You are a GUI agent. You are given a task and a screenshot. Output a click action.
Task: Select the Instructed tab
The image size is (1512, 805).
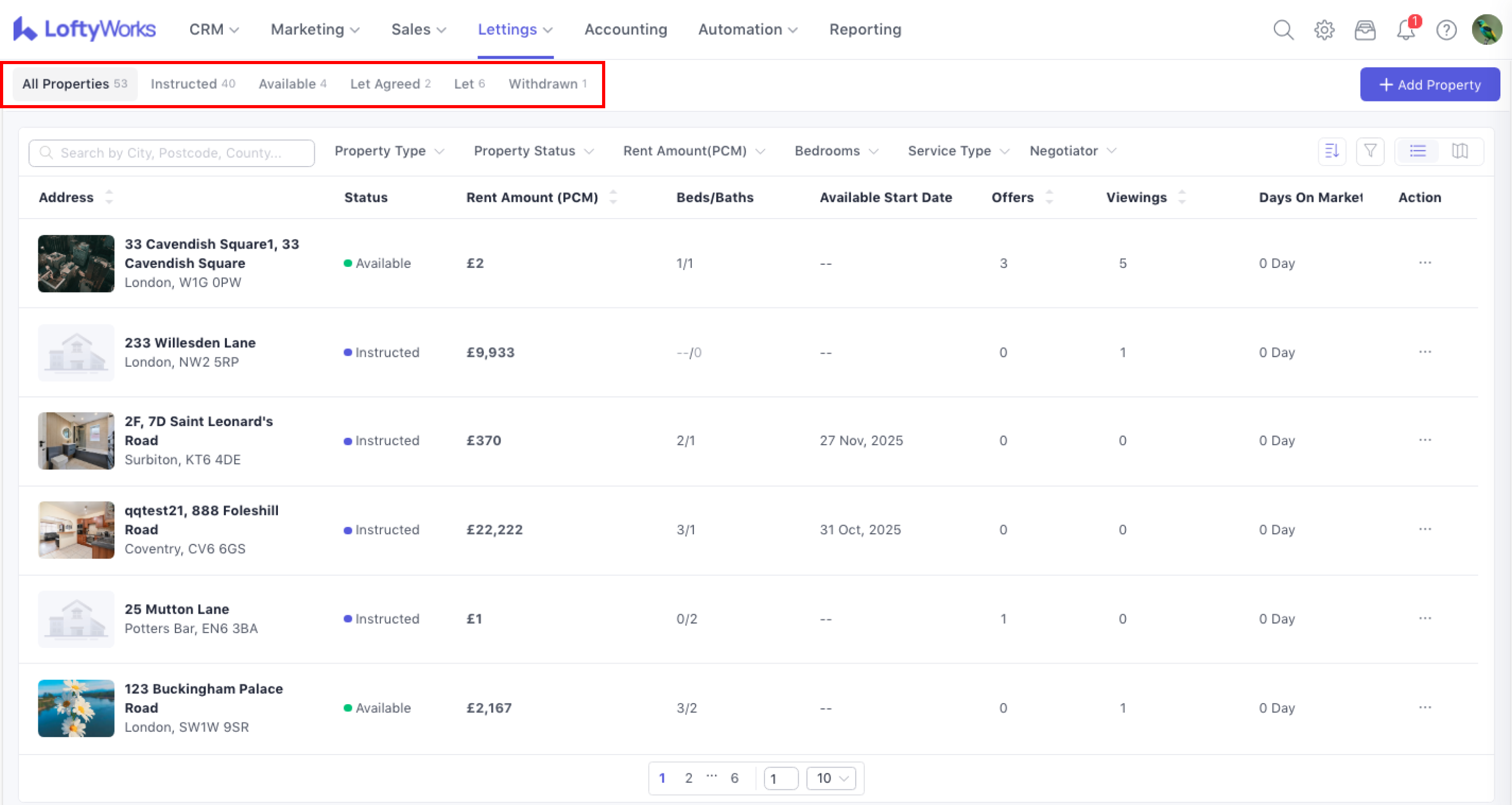[192, 84]
